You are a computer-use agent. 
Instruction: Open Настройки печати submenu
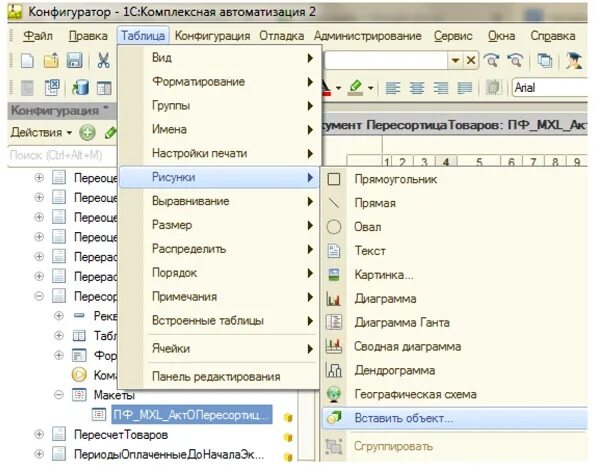[x=219, y=153]
